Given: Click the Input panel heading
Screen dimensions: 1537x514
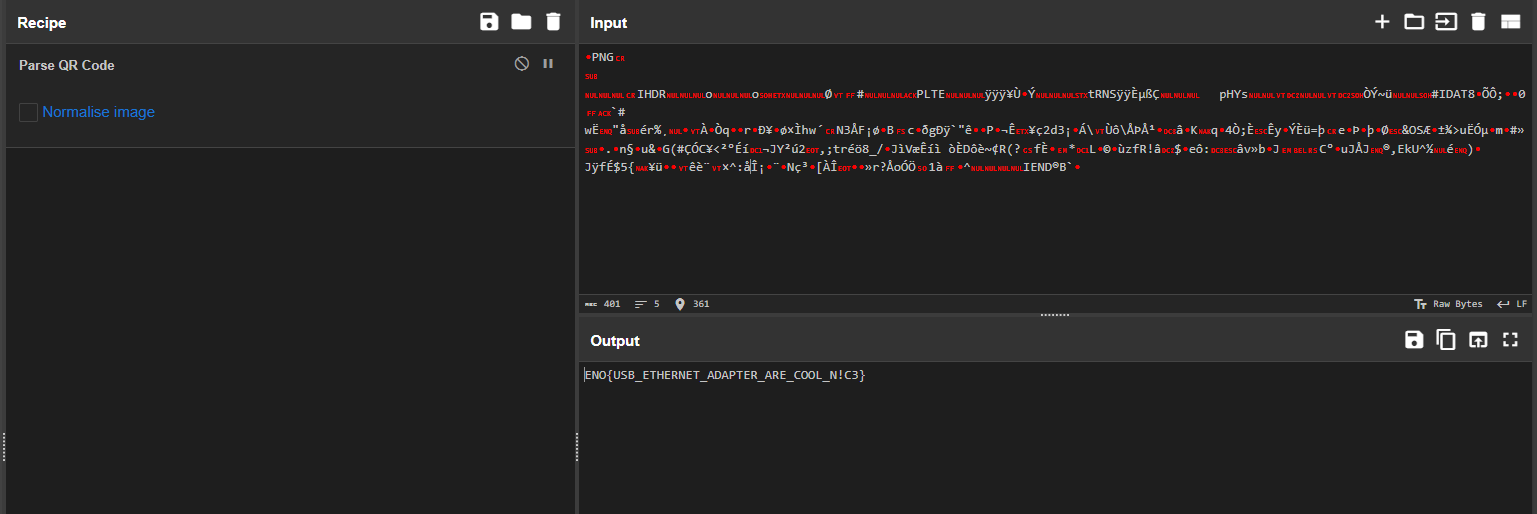Looking at the screenshot, I should click(x=609, y=22).
